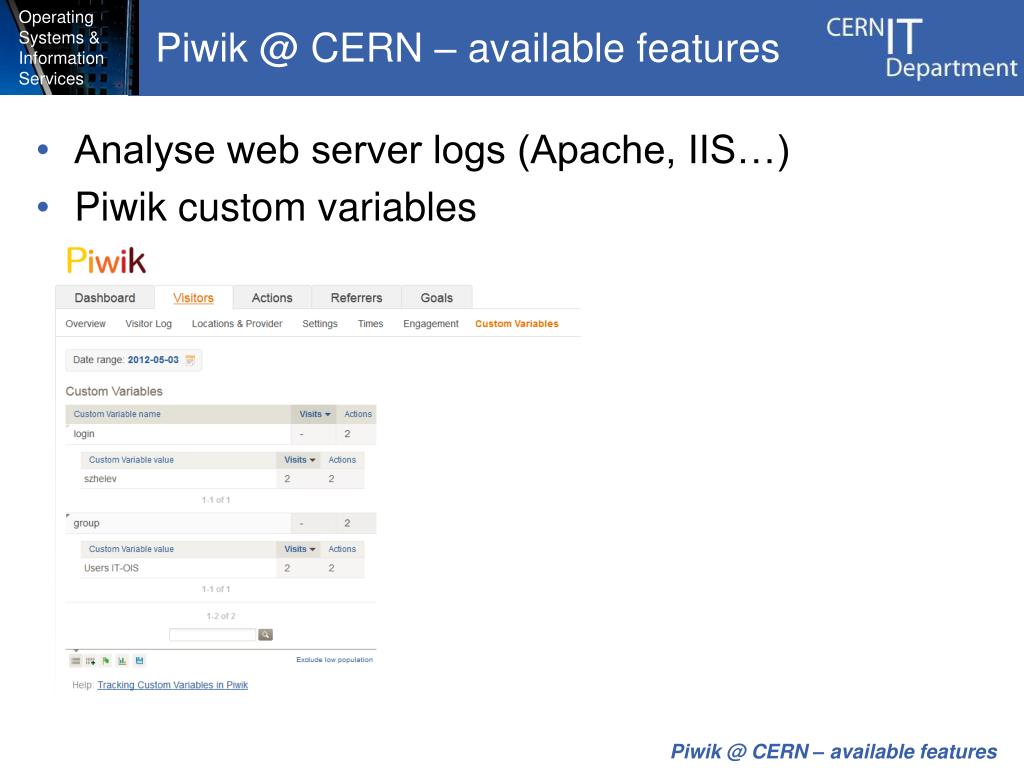This screenshot has width=1024, height=768.
Task: Open the Goals tab
Action: [437, 298]
